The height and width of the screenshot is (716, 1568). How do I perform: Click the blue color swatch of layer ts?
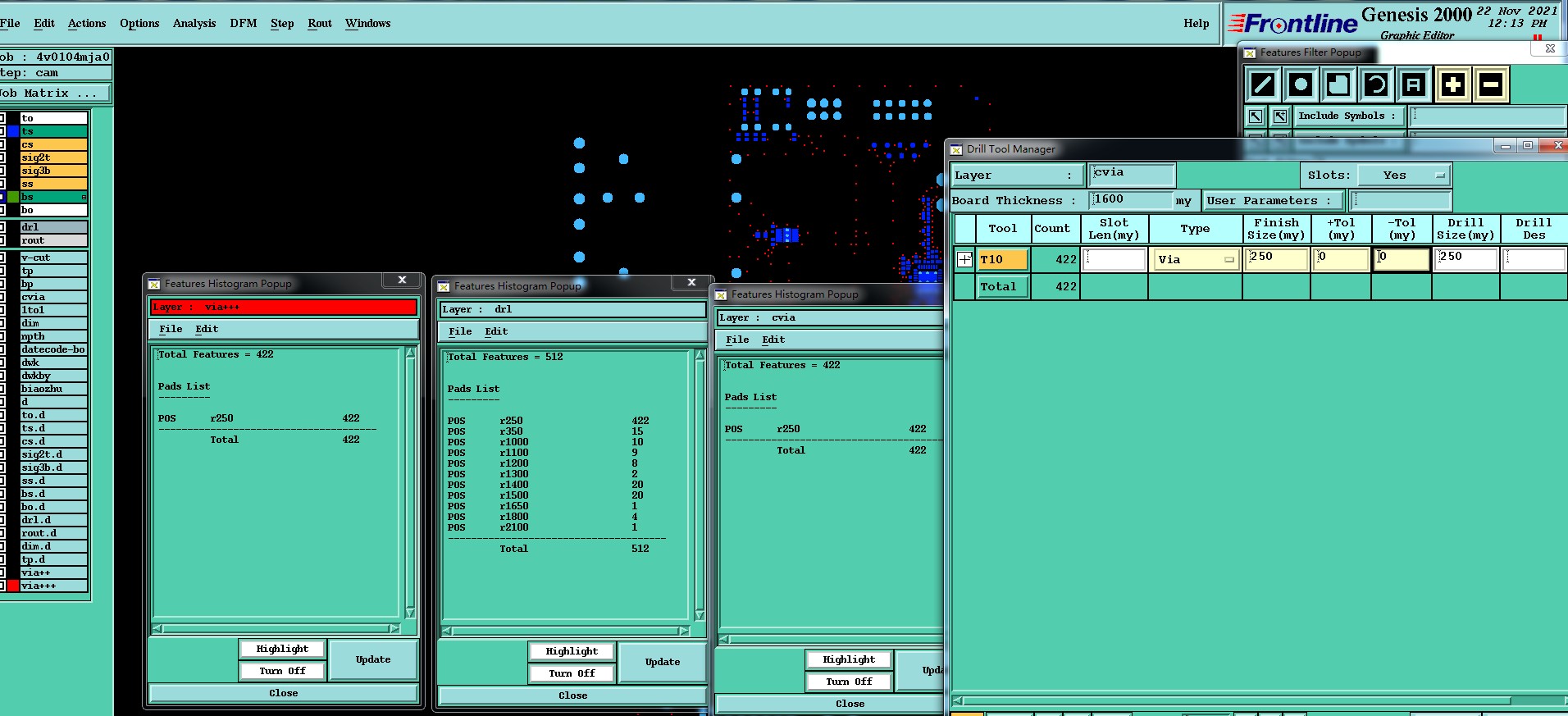13,131
